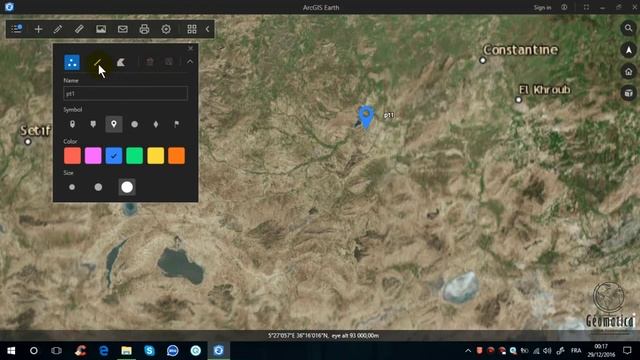Open the Measure ruler tool
The image size is (640, 360).
[x=79, y=29]
